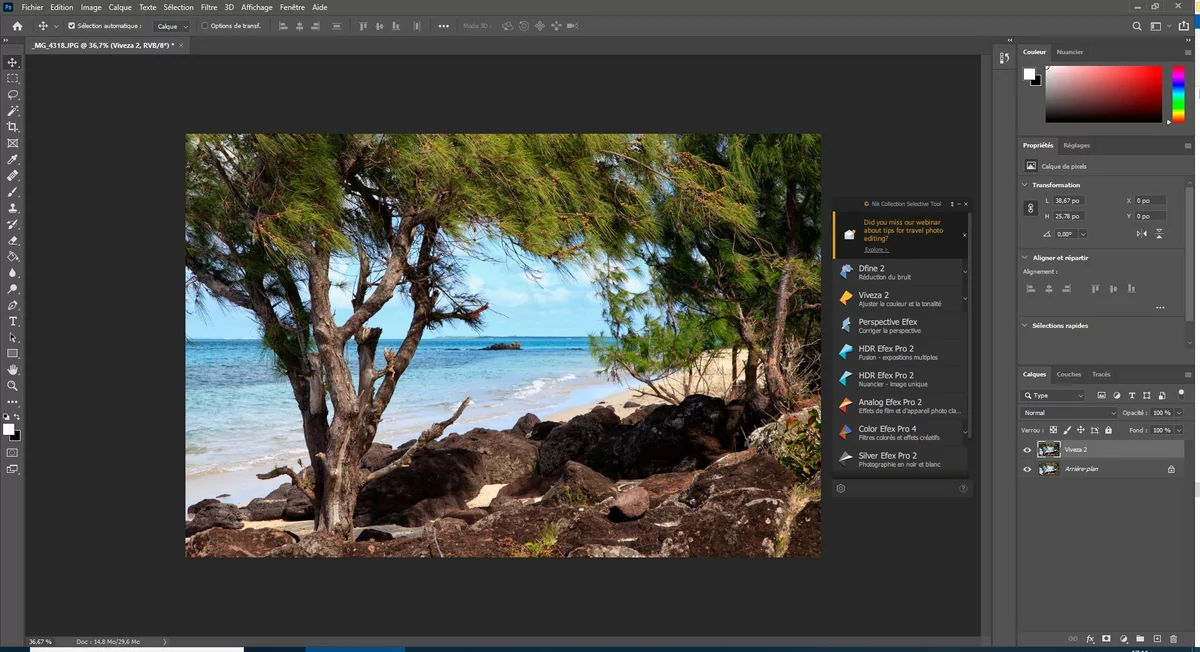Screen dimensions: 1200x652
Task: Create a new layer group
Action: (1140, 638)
